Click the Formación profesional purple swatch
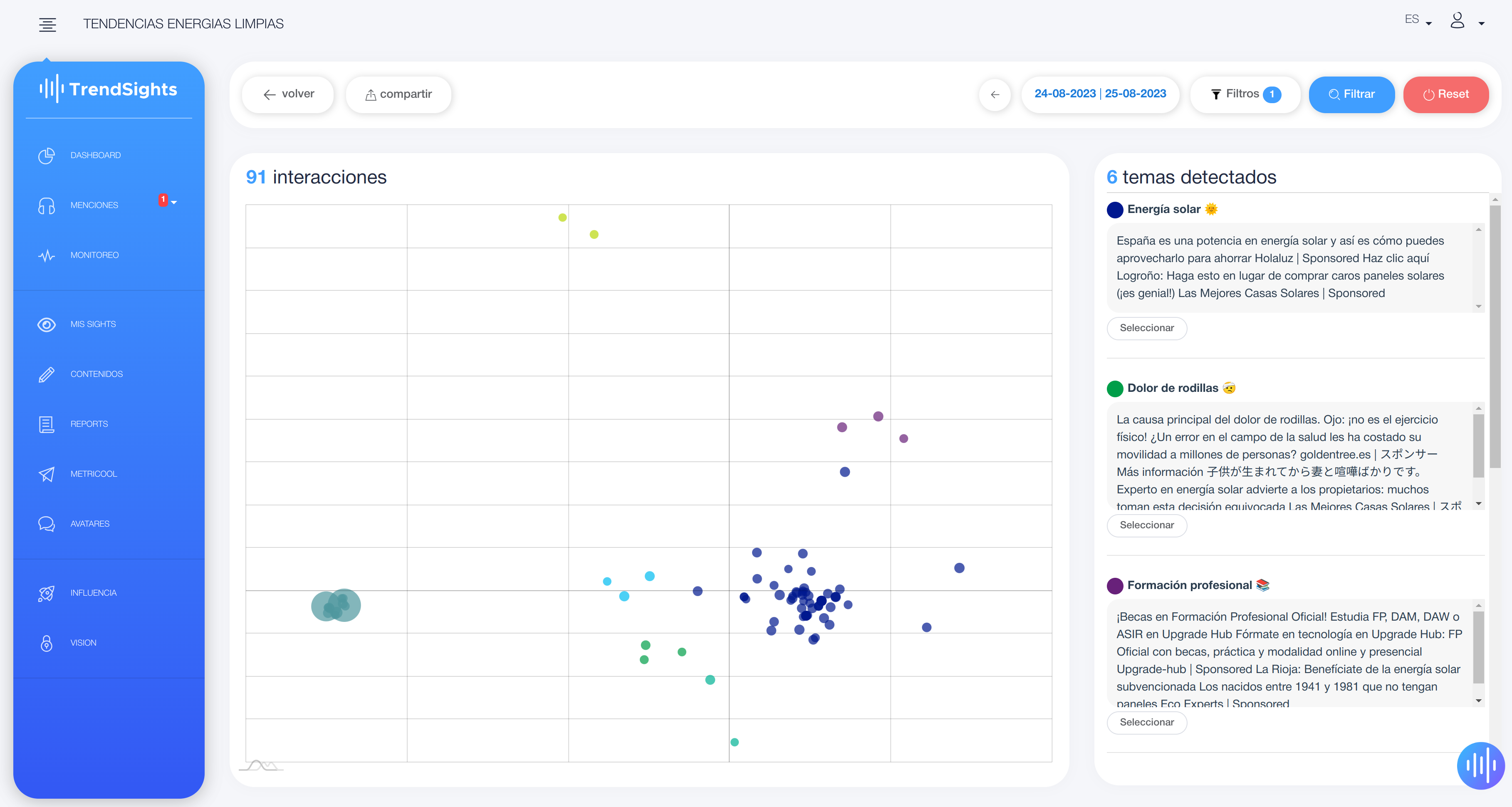Image resolution: width=1512 pixels, height=807 pixels. click(1115, 586)
